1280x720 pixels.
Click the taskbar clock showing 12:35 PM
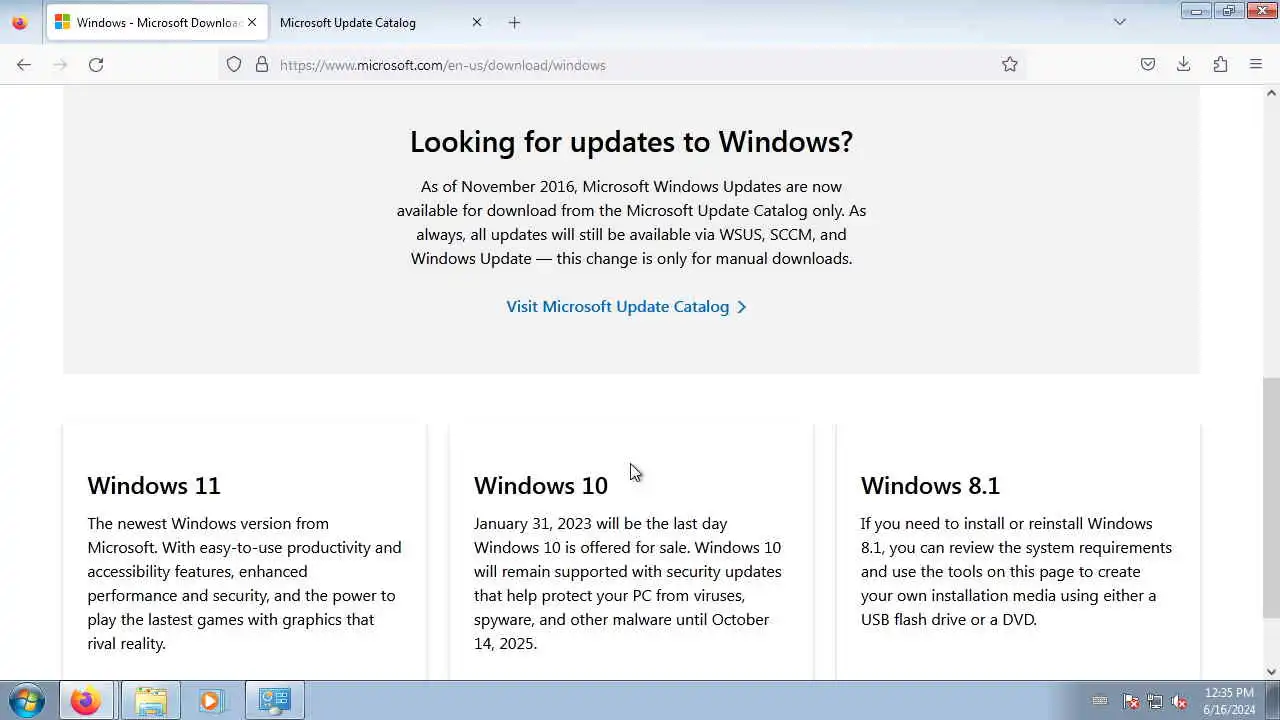(x=1230, y=701)
